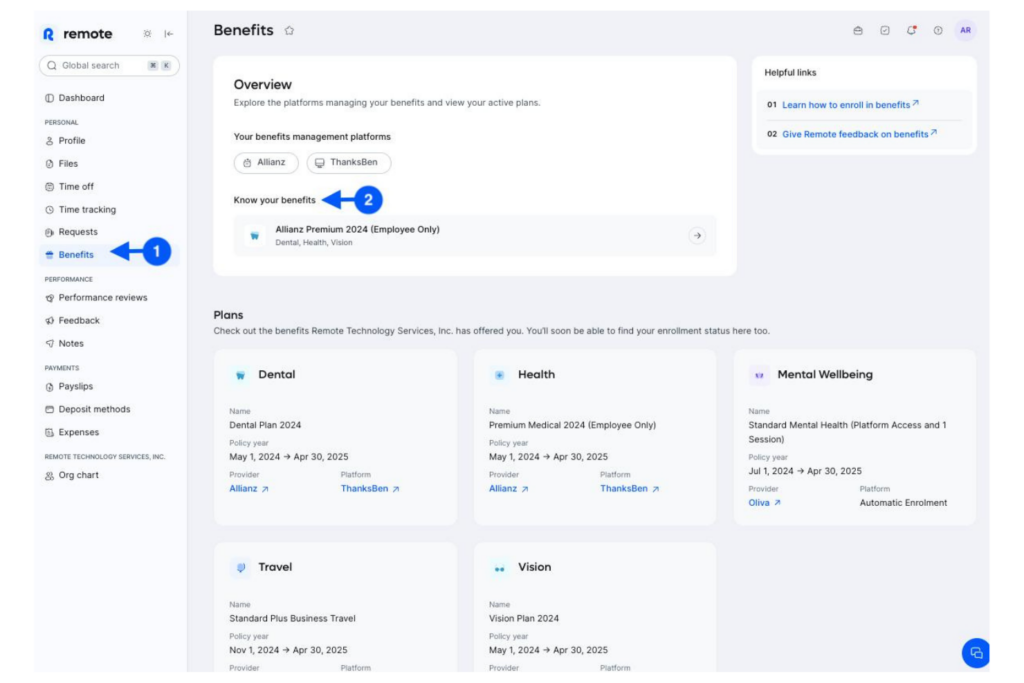
Task: Click 'Standard Plus Business Travel' text
Action: pyautogui.click(x=292, y=618)
